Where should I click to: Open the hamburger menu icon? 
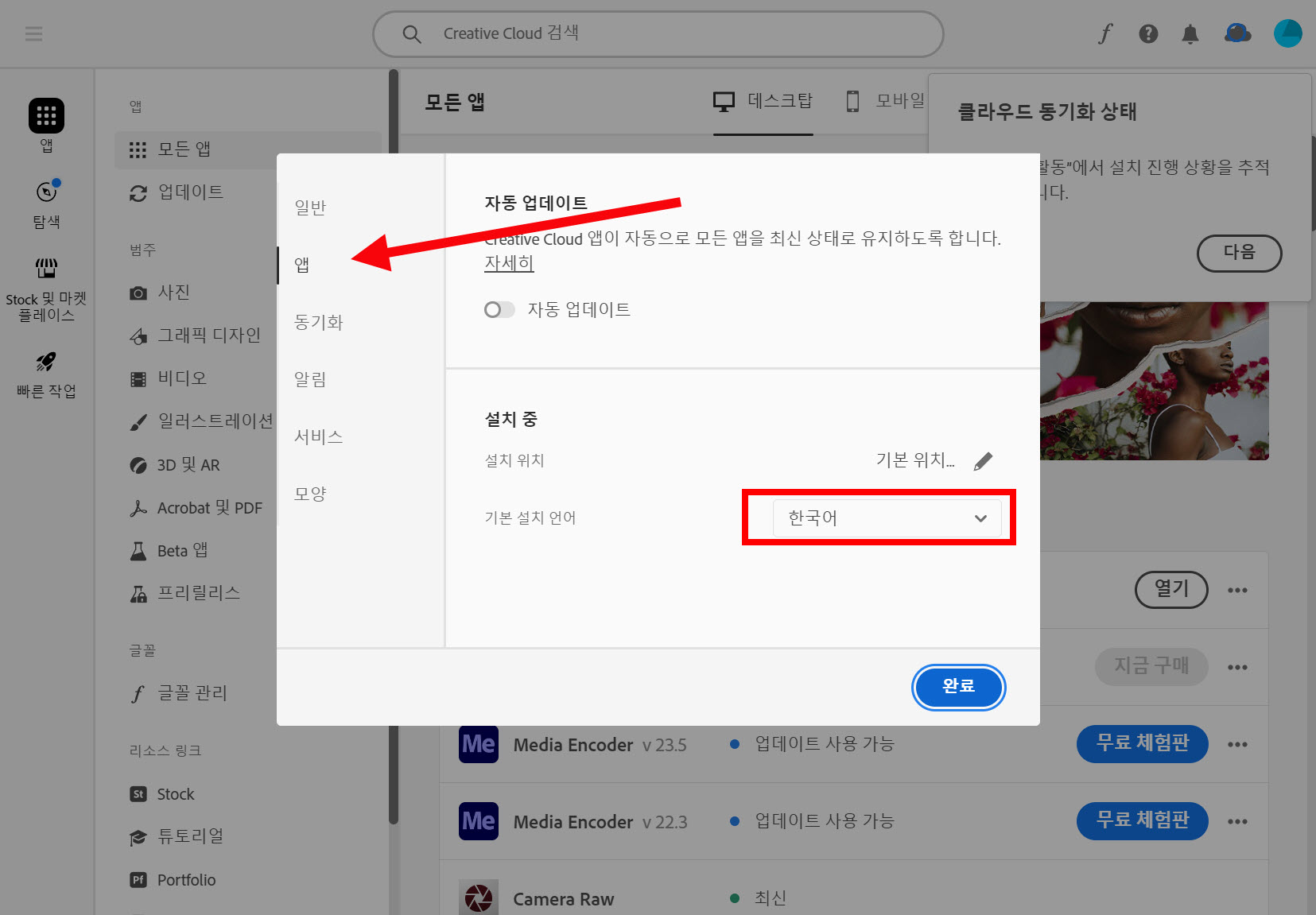click(x=33, y=33)
